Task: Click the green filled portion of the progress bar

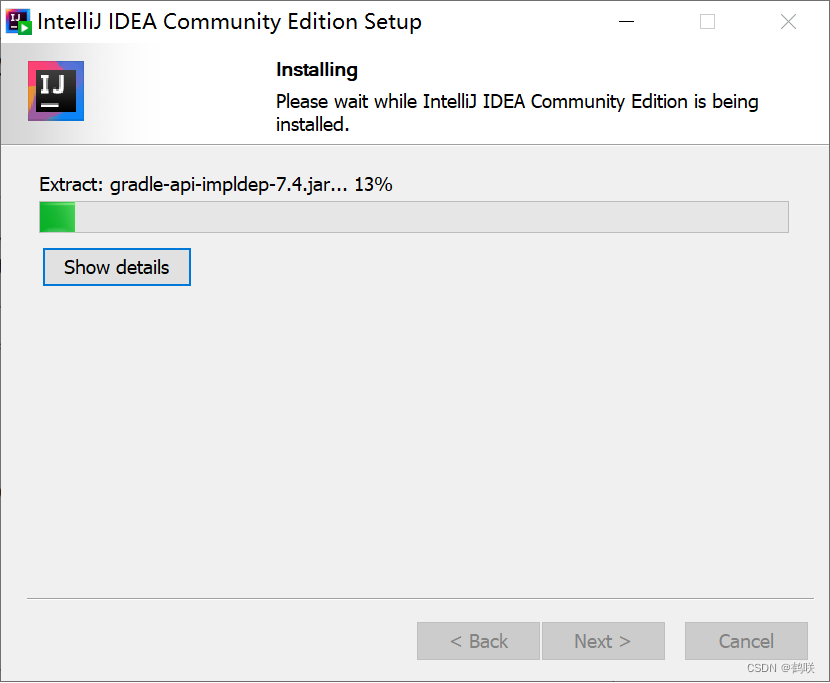Action: click(x=56, y=216)
